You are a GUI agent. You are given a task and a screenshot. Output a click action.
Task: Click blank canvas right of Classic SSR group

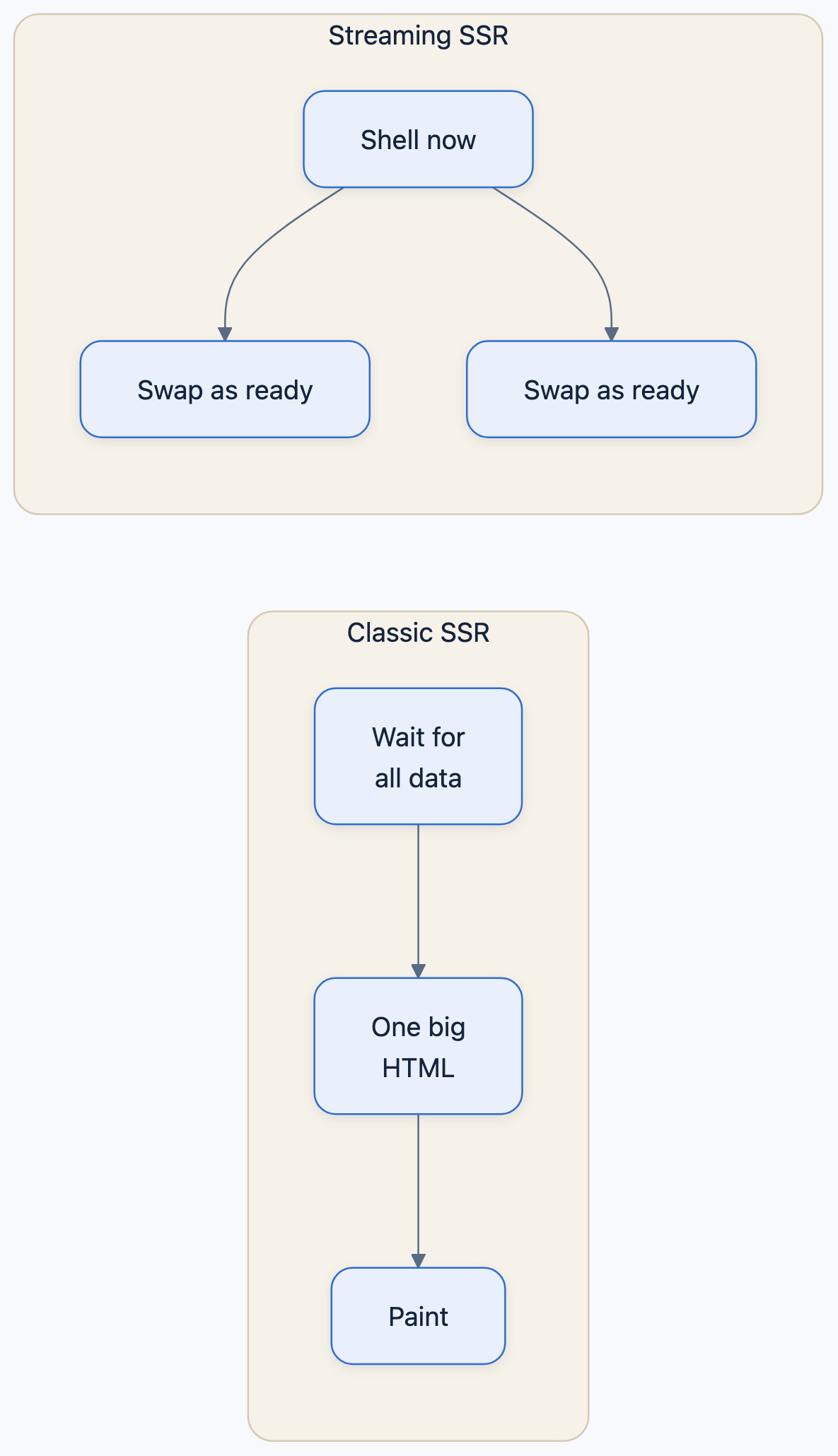711,1025
